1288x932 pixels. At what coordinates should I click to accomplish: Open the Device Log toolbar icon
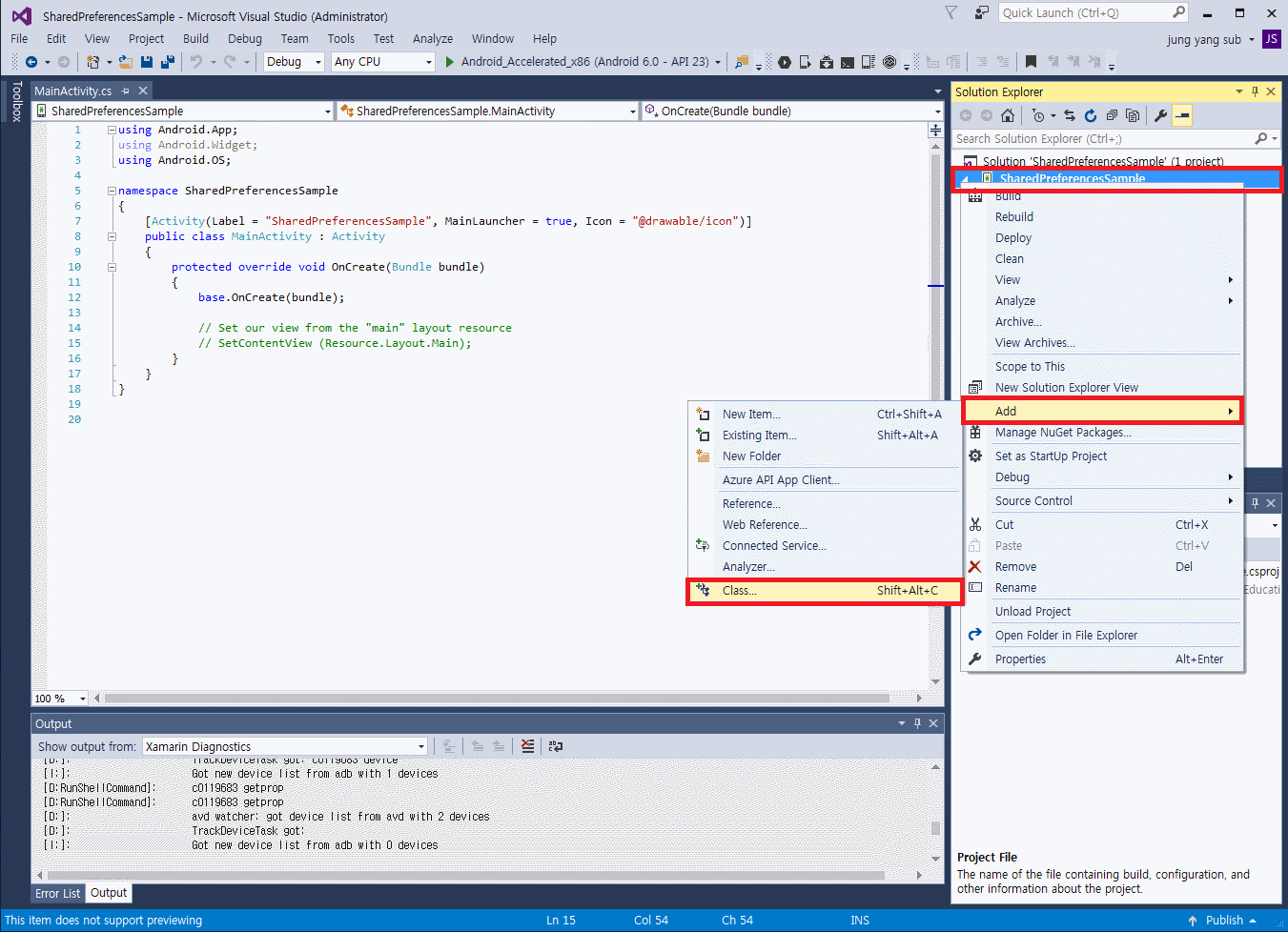[869, 62]
